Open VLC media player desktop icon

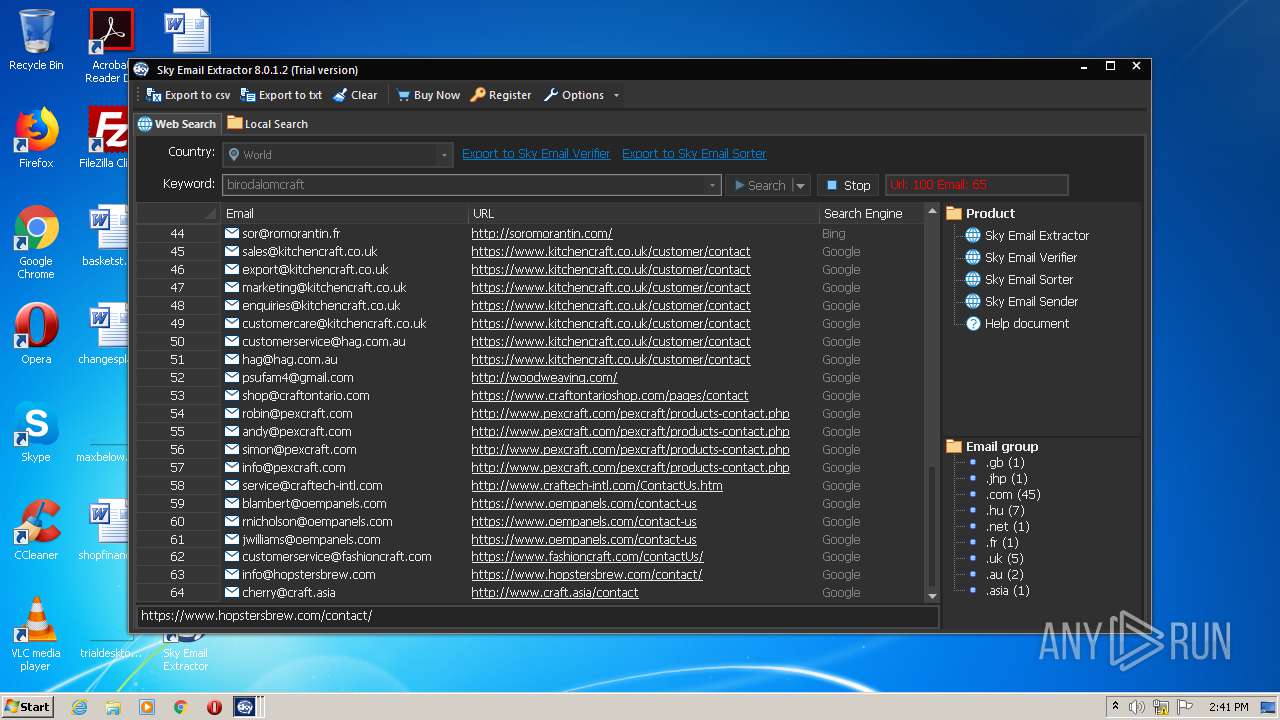pos(36,634)
